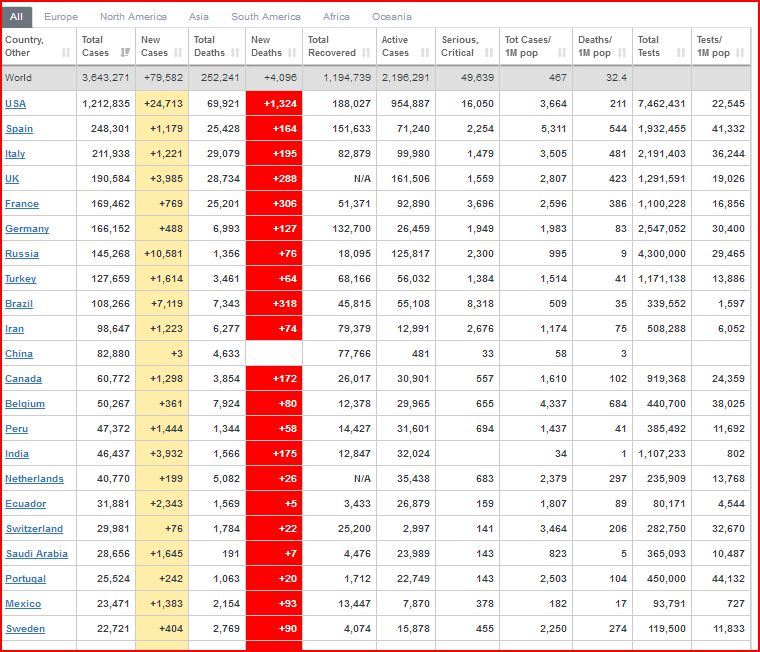Open the Peru link
The height and width of the screenshot is (652, 760).
[x=16, y=429]
